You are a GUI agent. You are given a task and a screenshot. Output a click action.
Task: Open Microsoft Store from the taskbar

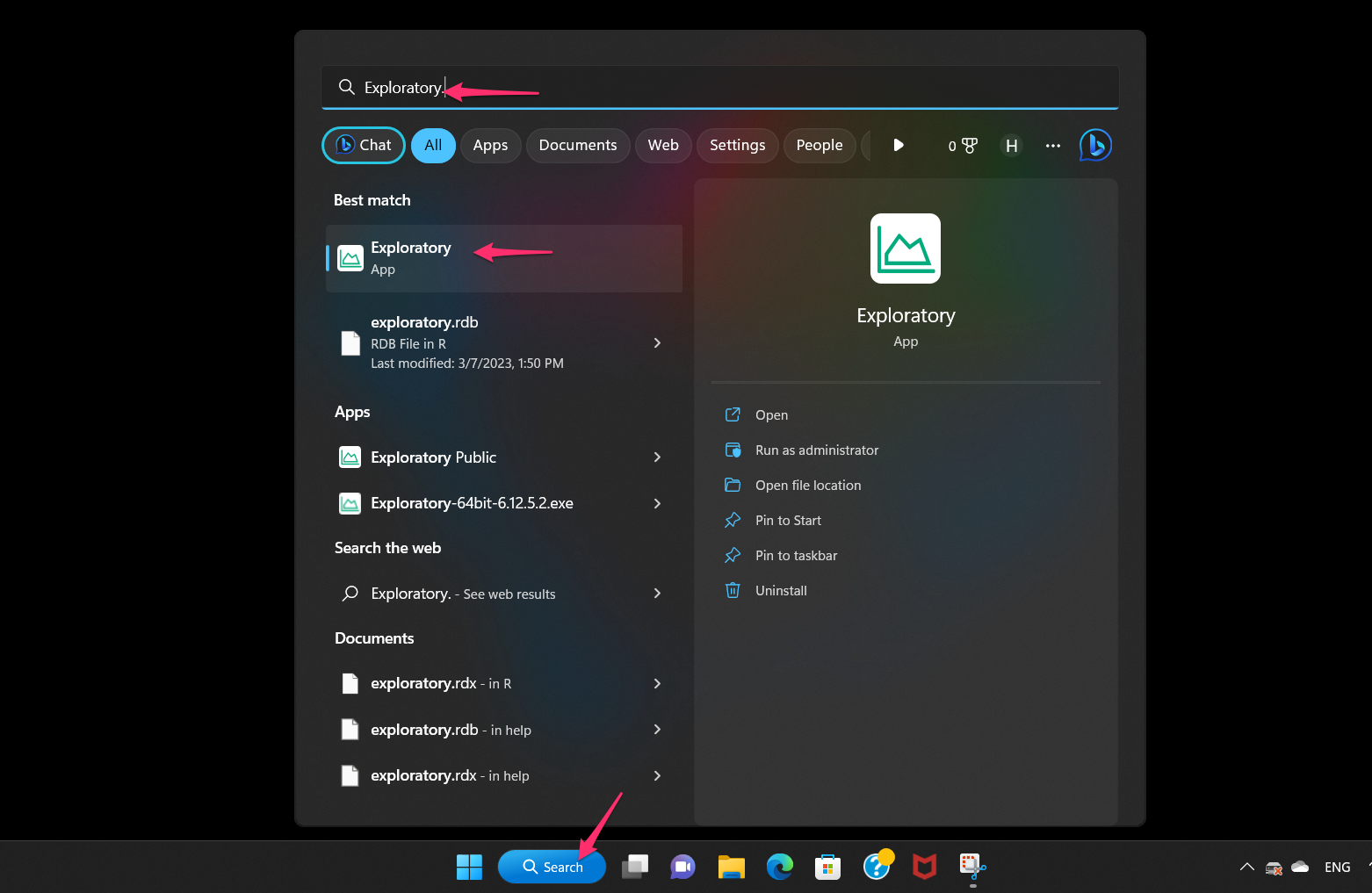point(827,867)
